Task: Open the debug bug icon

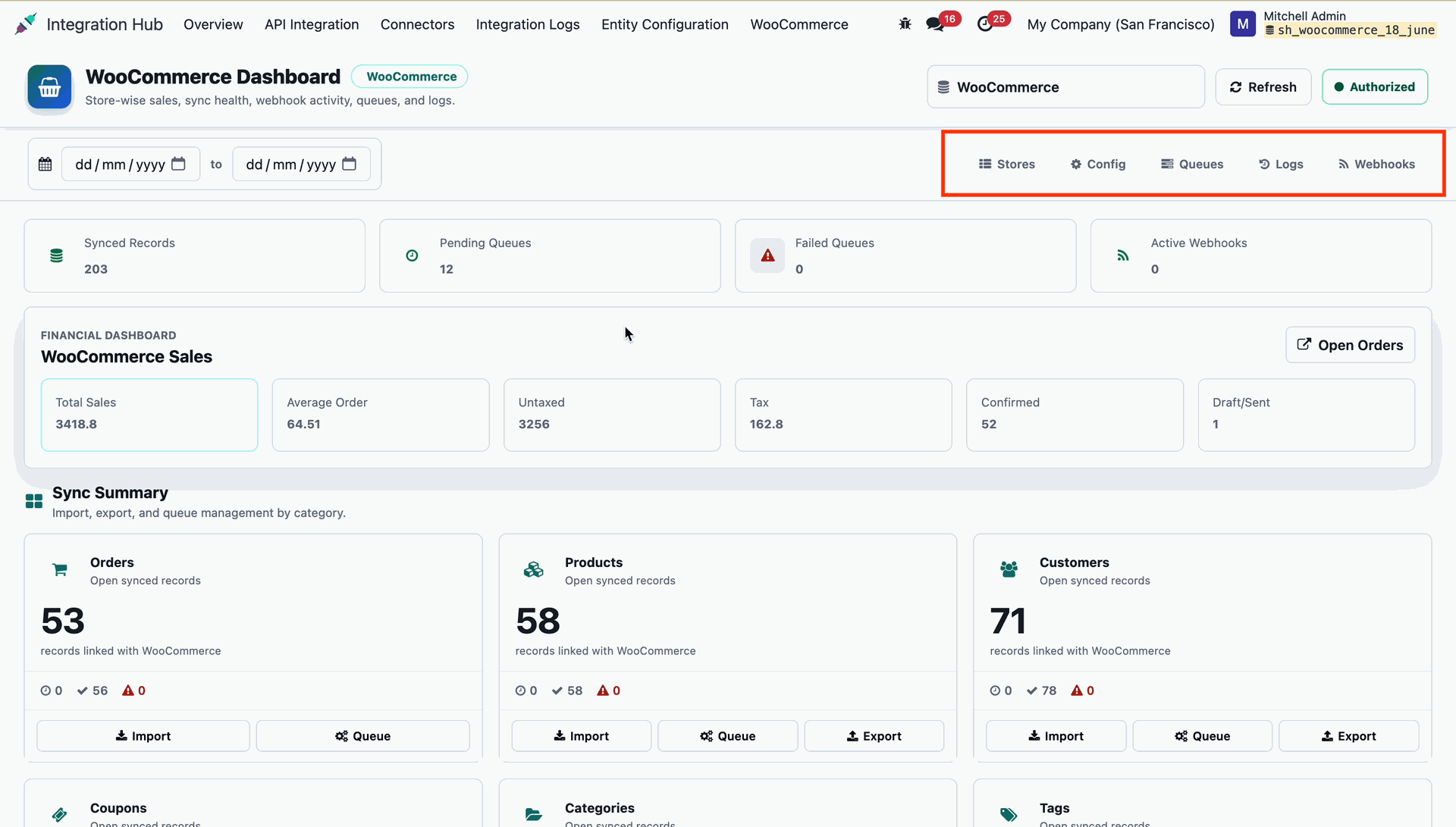Action: [905, 24]
